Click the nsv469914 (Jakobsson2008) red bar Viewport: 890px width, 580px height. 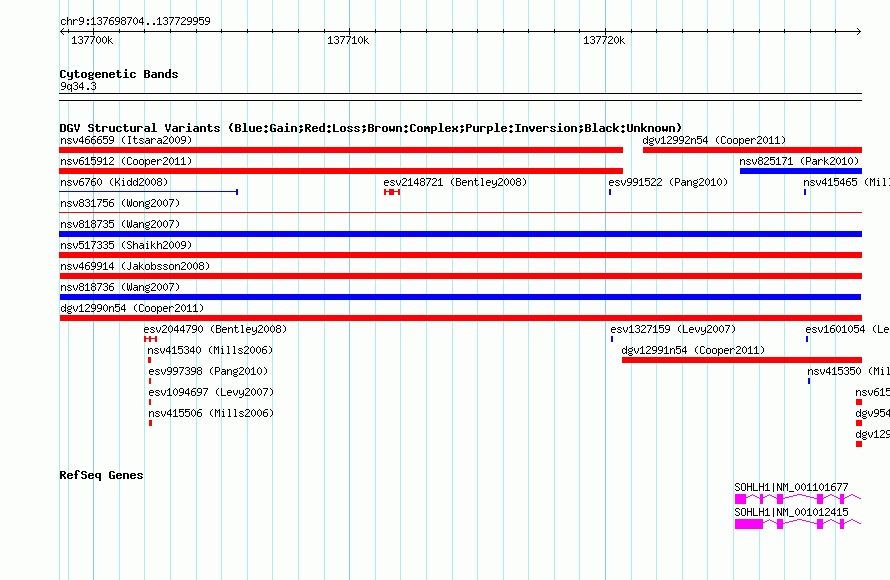tap(461, 276)
